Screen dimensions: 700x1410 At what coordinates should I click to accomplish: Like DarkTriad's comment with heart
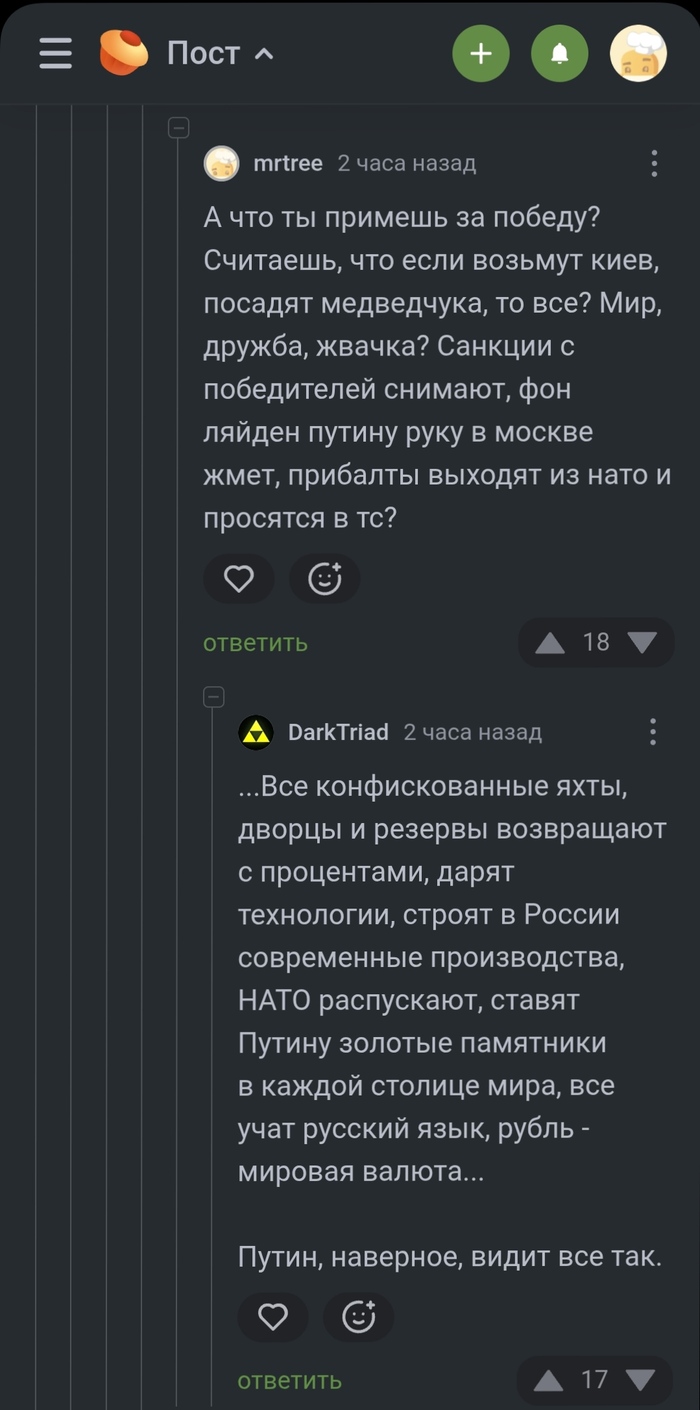273,1317
